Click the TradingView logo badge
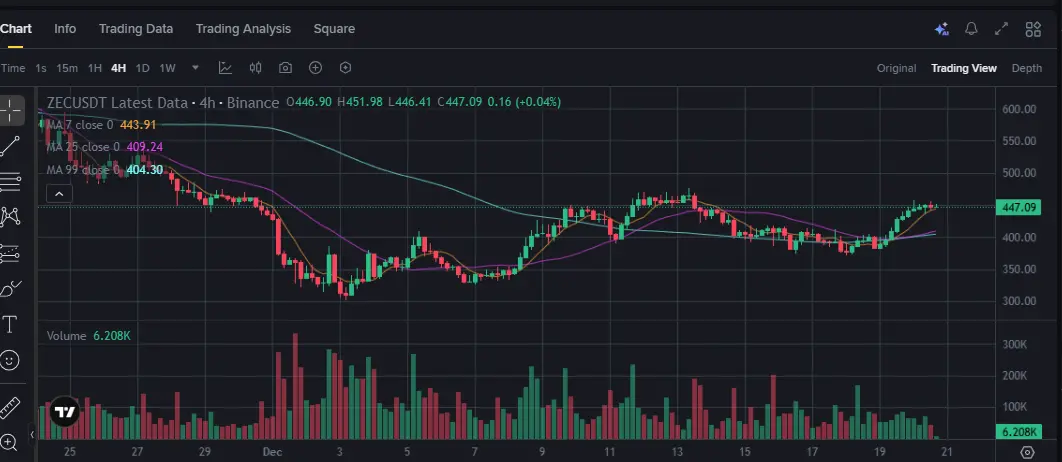 coord(64,412)
